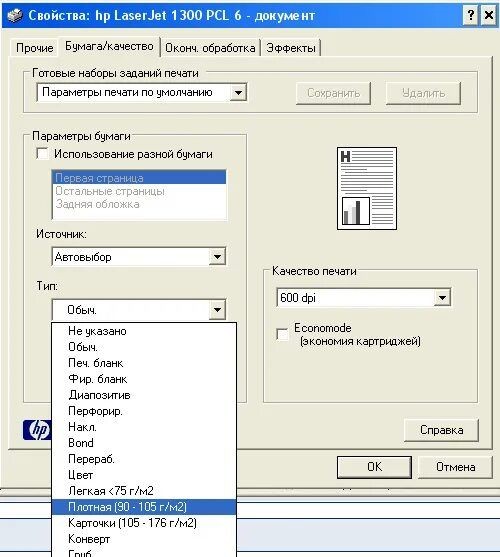The image size is (500, 557).
Task: Select 'Первая страница' in the list
Action: 139,178
